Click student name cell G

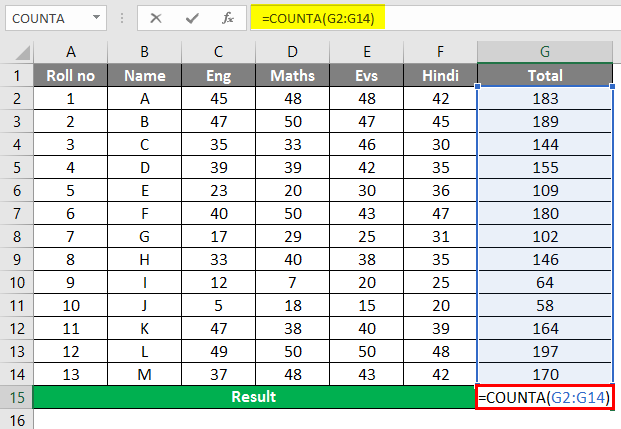point(145,236)
